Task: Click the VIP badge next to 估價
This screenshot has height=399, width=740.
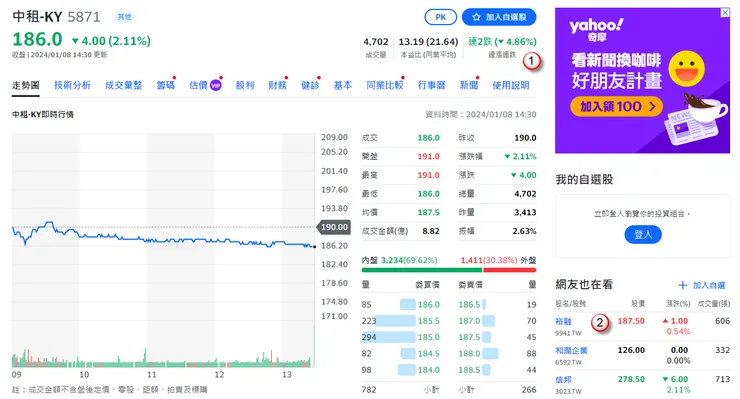Action: (x=215, y=85)
